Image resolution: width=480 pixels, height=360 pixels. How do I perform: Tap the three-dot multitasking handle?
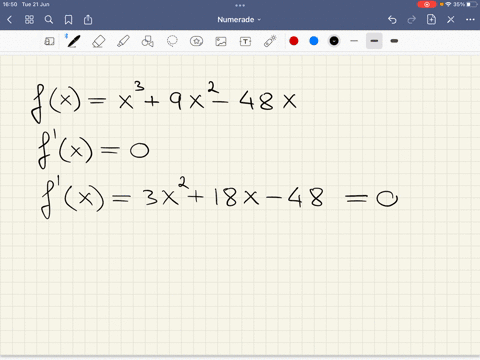[240, 5]
